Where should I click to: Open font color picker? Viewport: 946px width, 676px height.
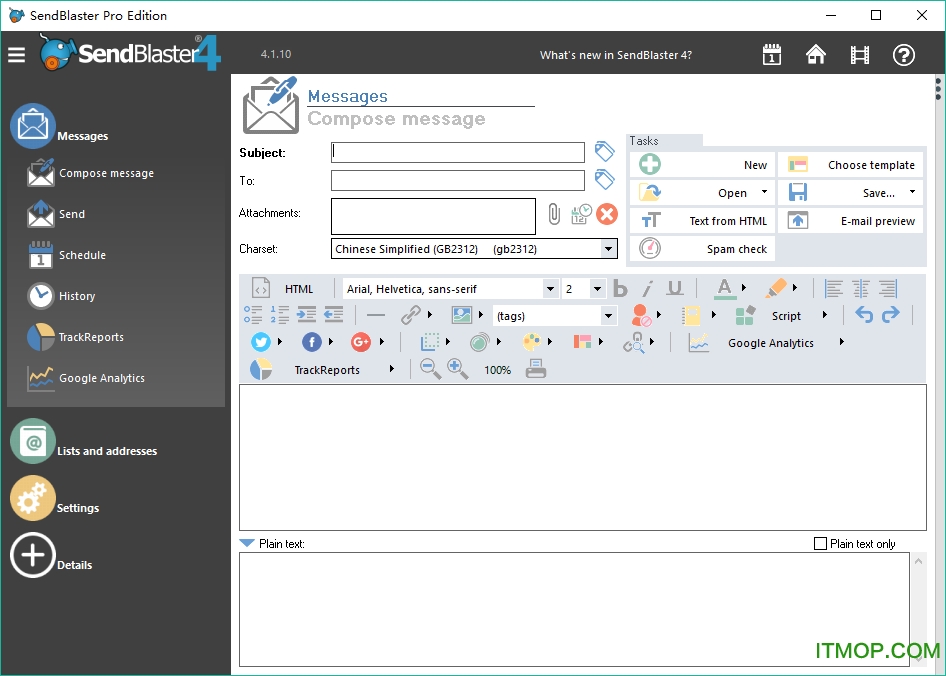pos(725,289)
